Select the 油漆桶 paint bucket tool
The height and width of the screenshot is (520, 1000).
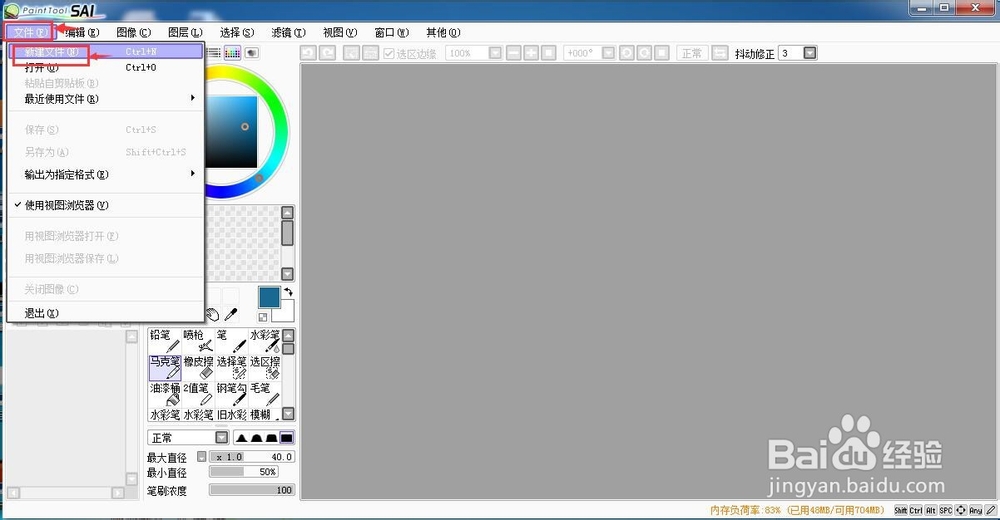click(165, 394)
